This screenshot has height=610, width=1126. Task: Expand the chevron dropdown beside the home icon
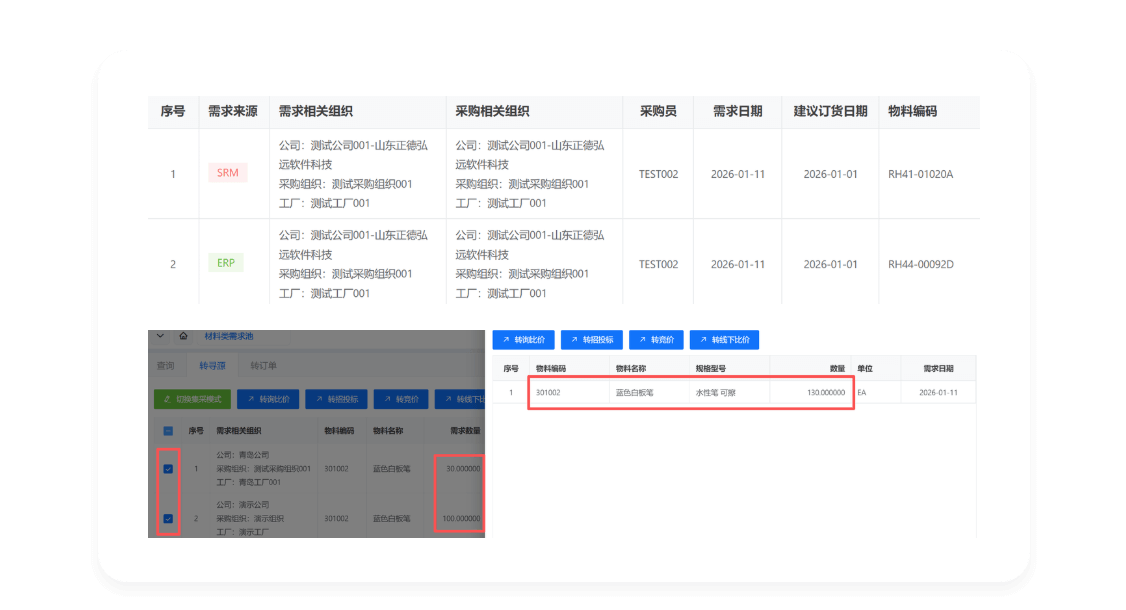pyautogui.click(x=160, y=337)
